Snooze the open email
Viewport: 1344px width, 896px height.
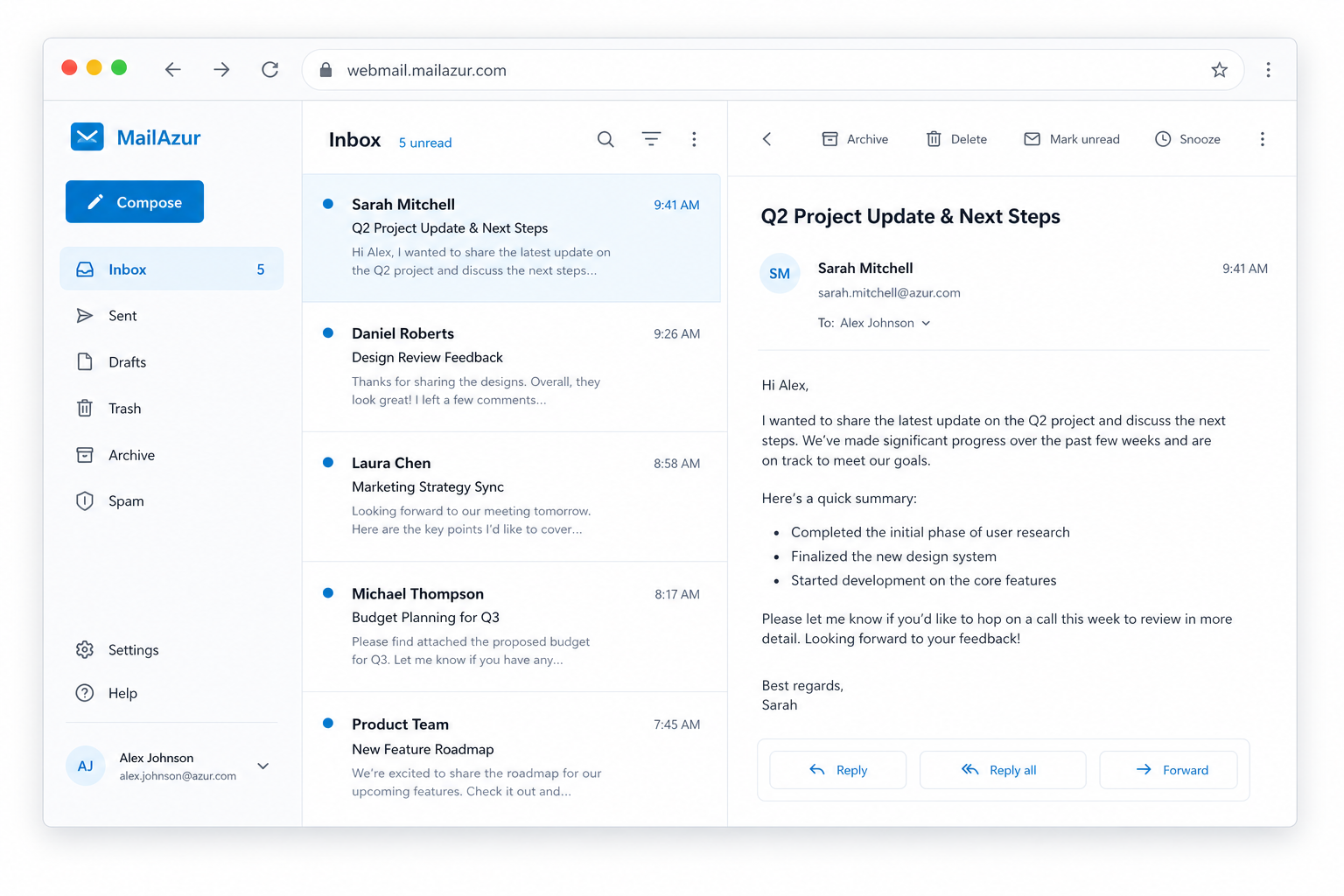pos(1187,139)
